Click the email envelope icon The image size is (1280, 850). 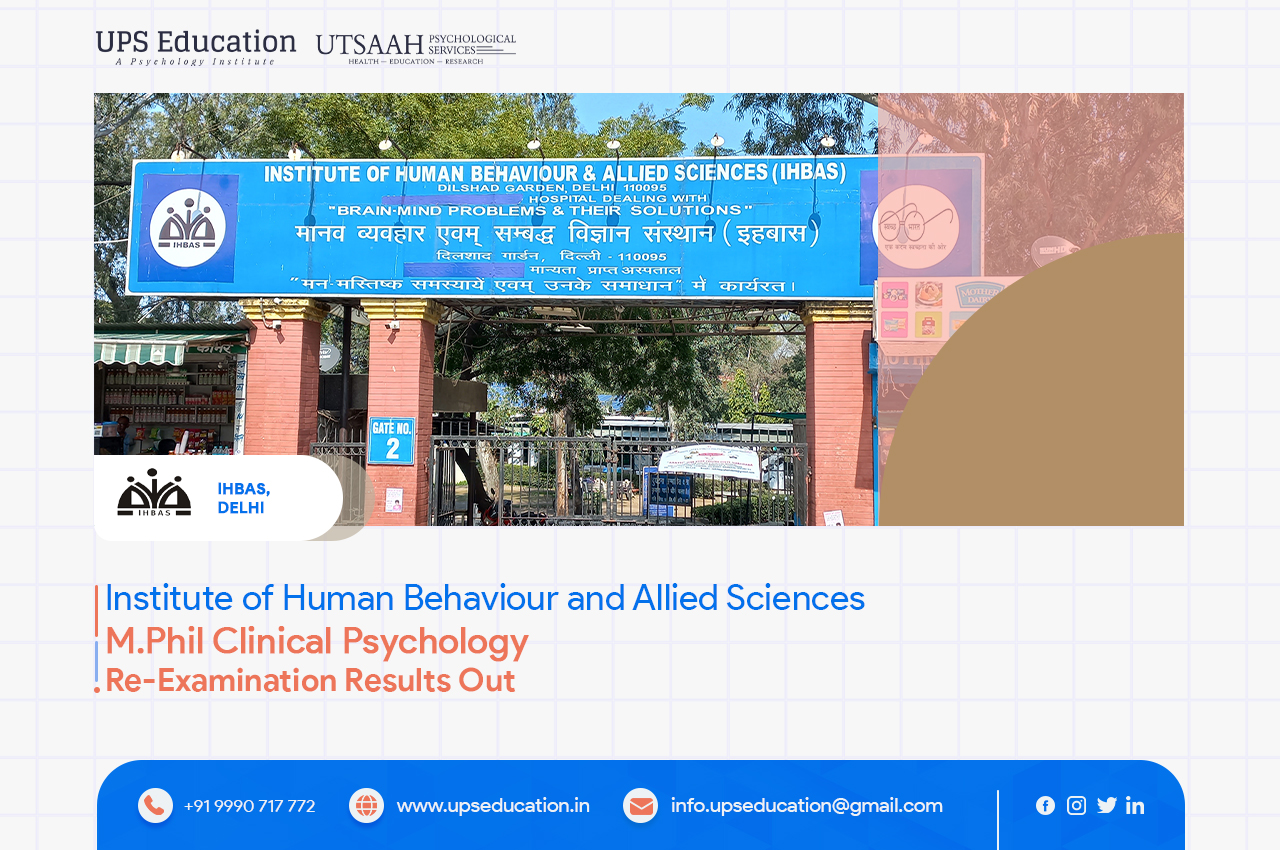640,806
